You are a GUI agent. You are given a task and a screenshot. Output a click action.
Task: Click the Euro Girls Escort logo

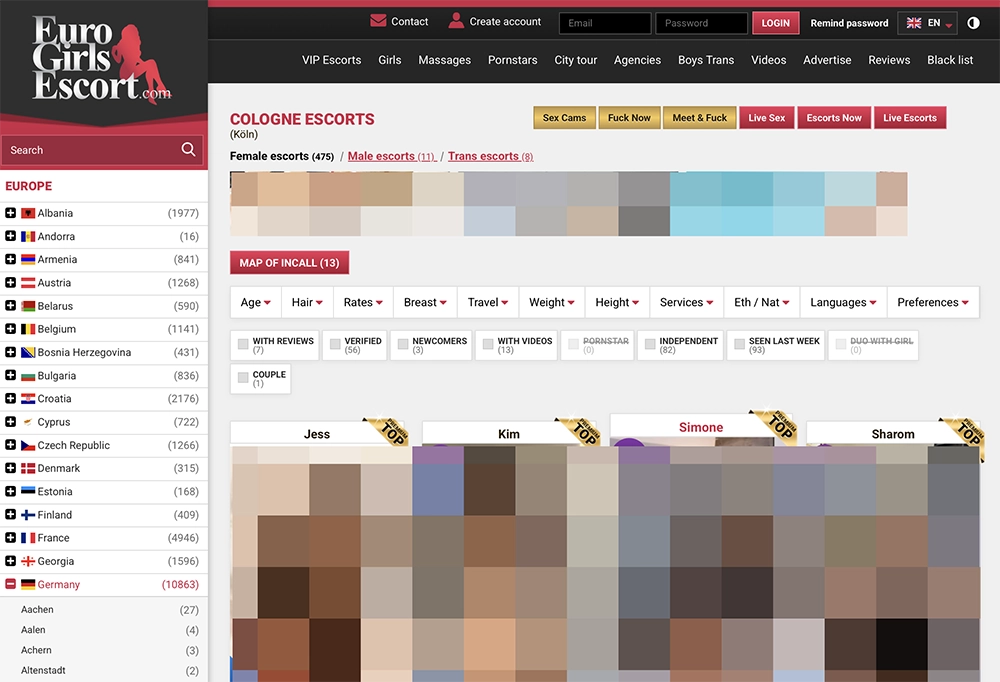pos(102,59)
